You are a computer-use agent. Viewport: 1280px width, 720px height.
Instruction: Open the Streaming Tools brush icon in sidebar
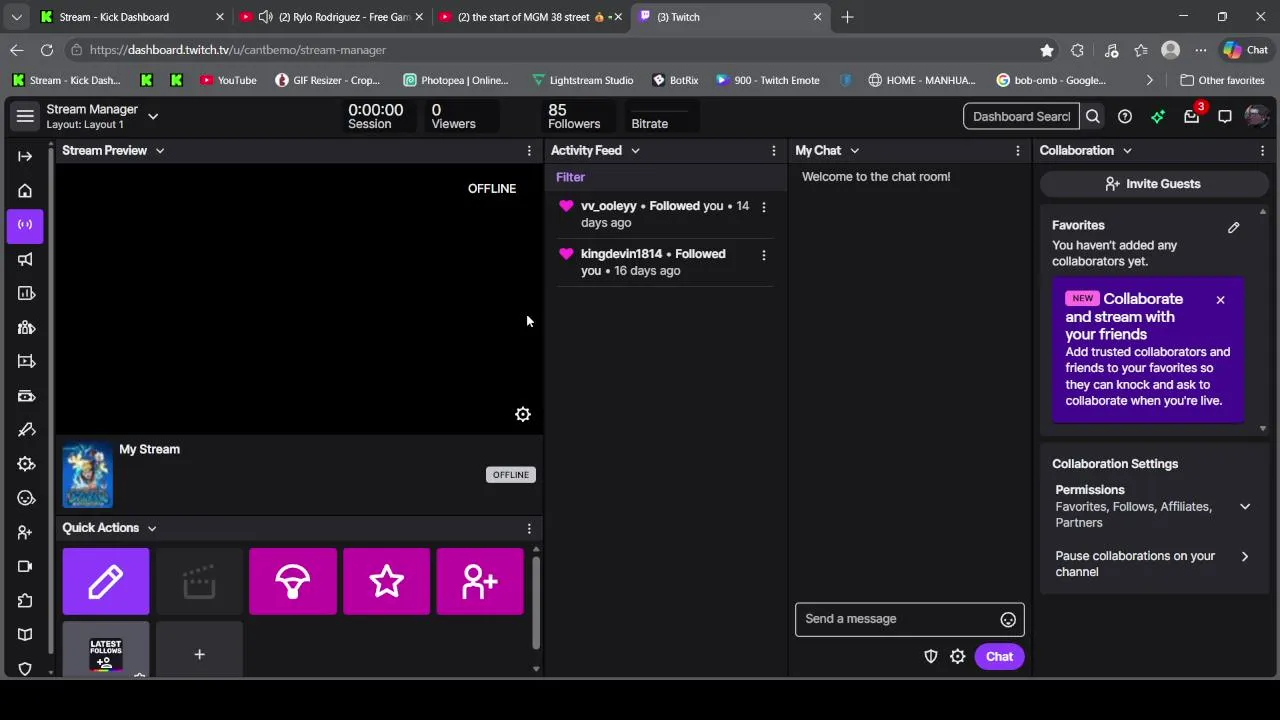[x=26, y=430]
